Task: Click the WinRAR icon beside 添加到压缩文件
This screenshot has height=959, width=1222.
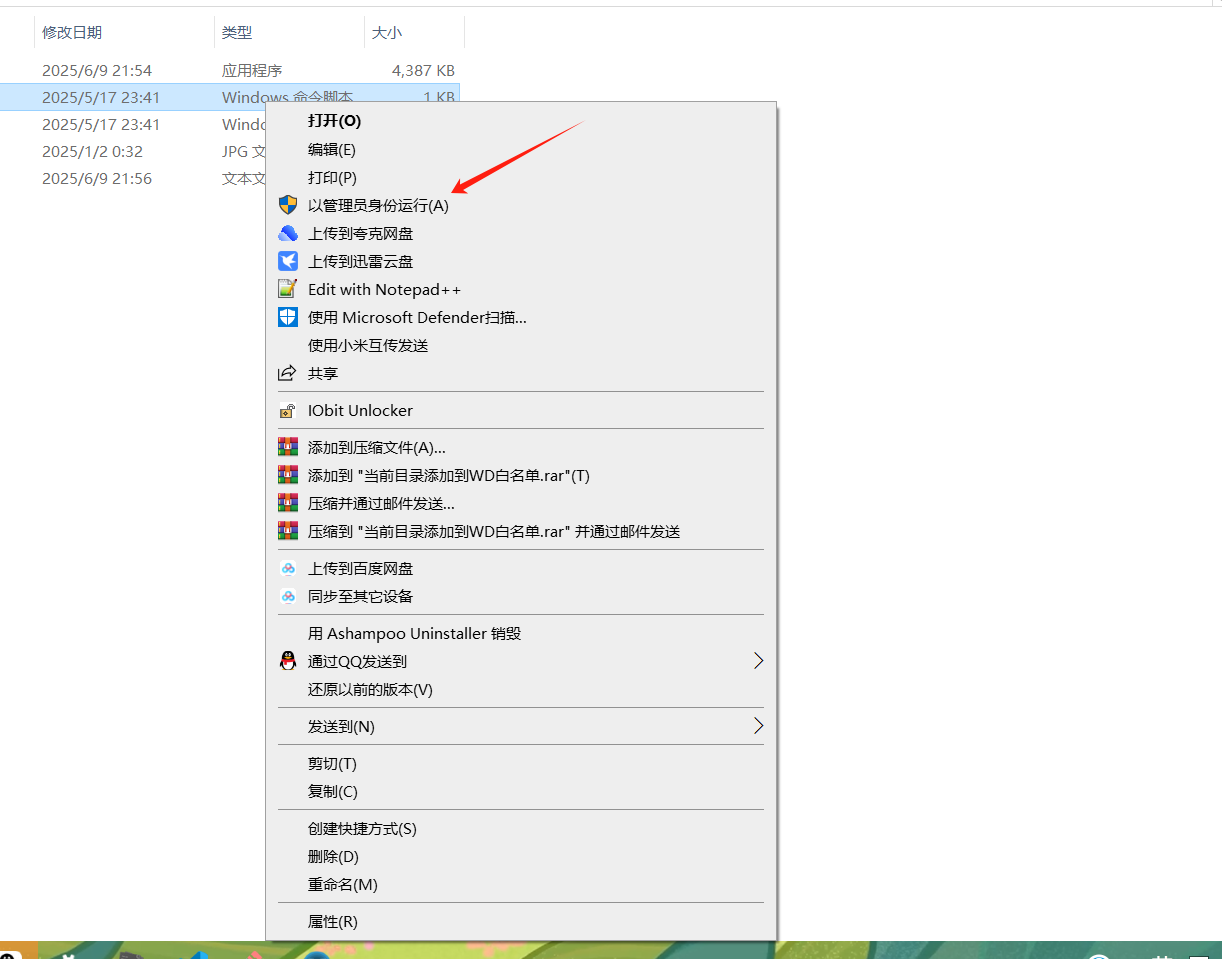Action: coord(288,447)
